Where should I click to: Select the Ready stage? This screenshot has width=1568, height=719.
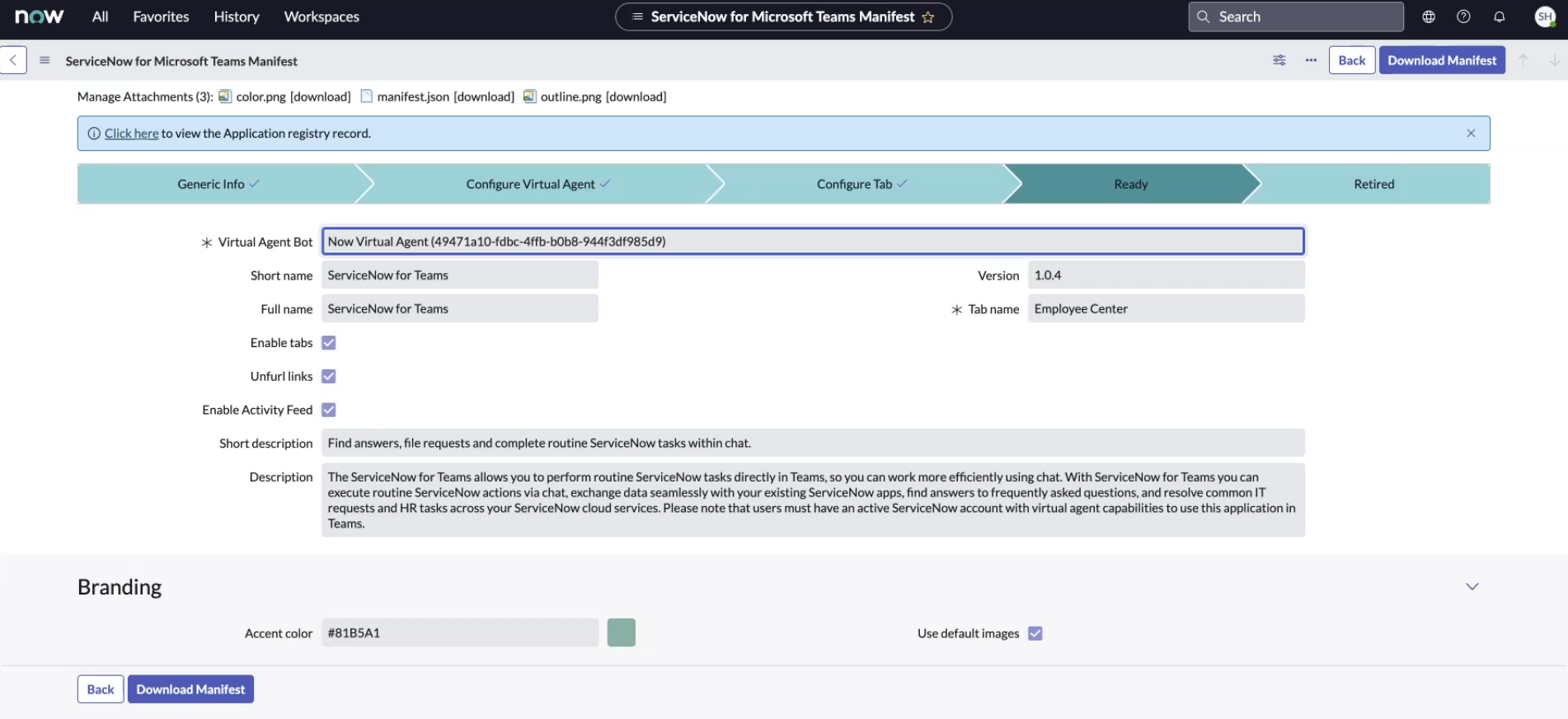tap(1130, 184)
